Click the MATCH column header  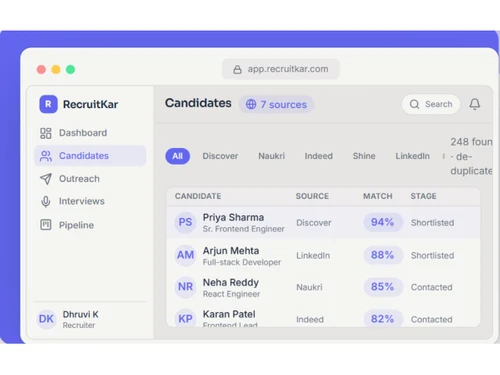coord(378,196)
